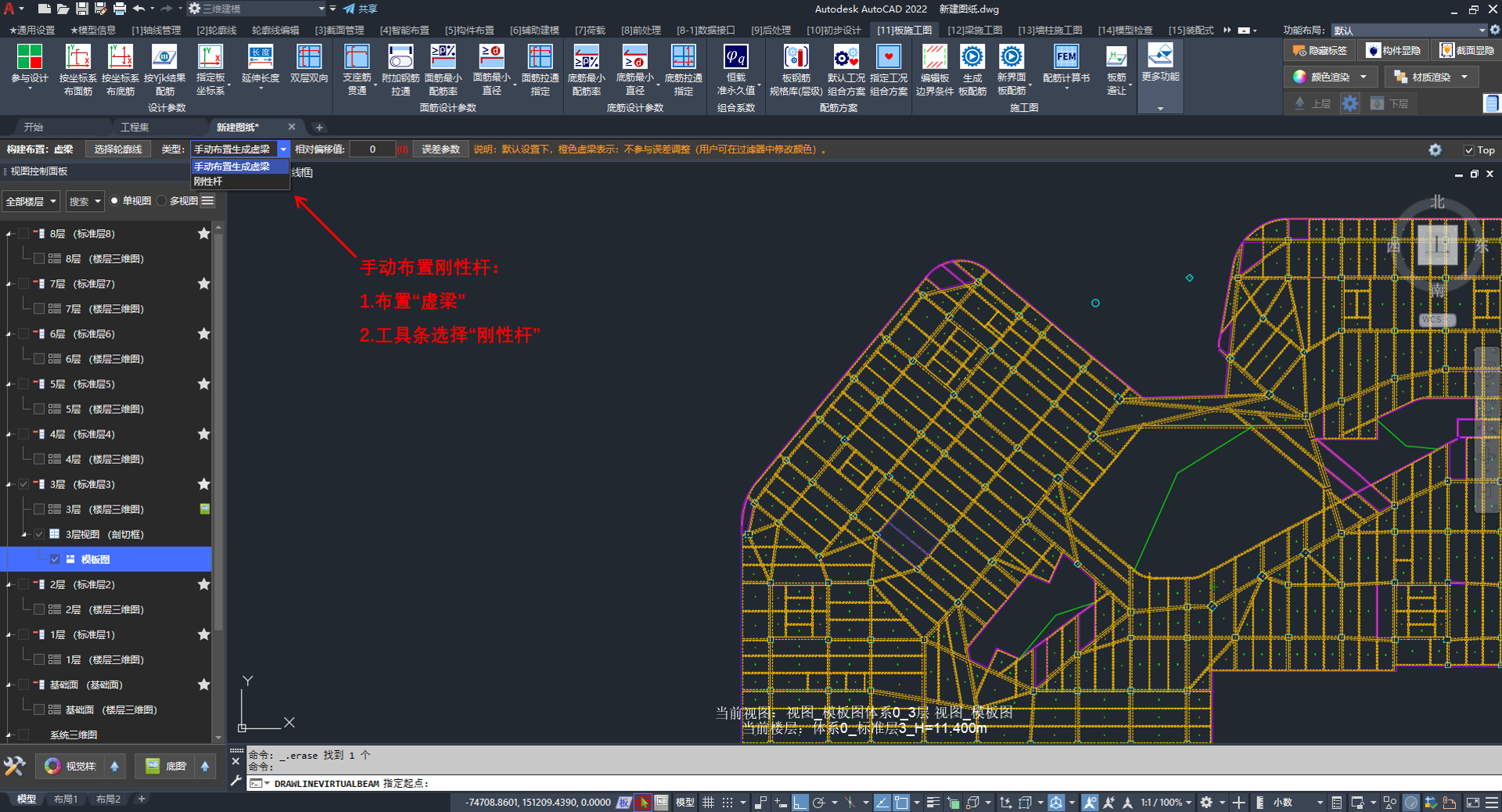Screen dimensions: 1502x812
Task: Choose 刚性杆 from the dropdown list
Action: point(209,181)
